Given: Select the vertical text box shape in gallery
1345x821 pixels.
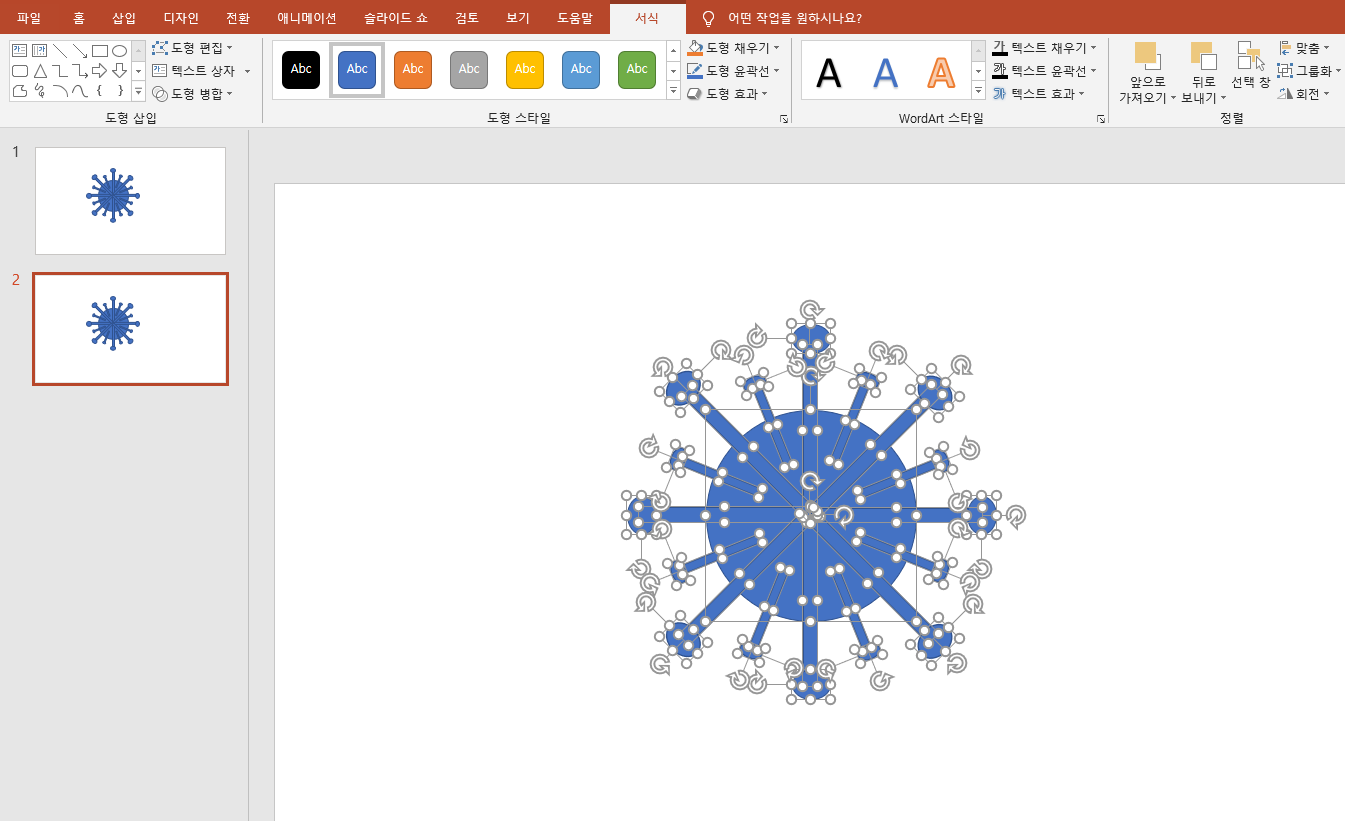Looking at the screenshot, I should (39, 50).
